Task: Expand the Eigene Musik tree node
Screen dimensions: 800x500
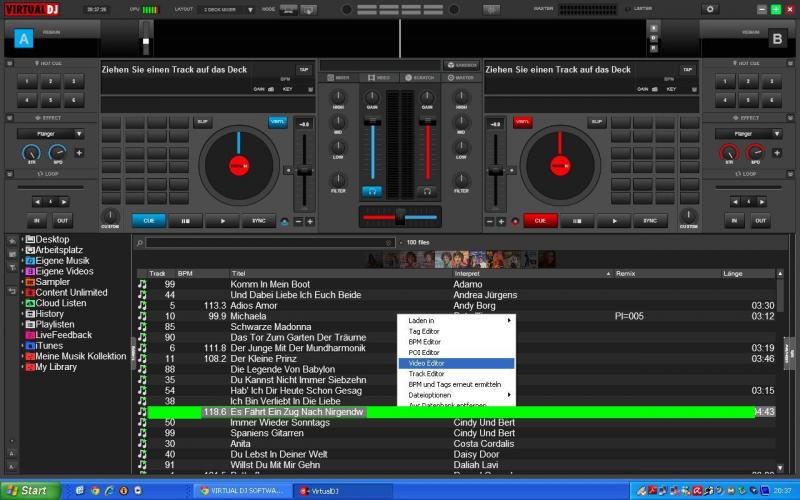Action: coord(23,261)
